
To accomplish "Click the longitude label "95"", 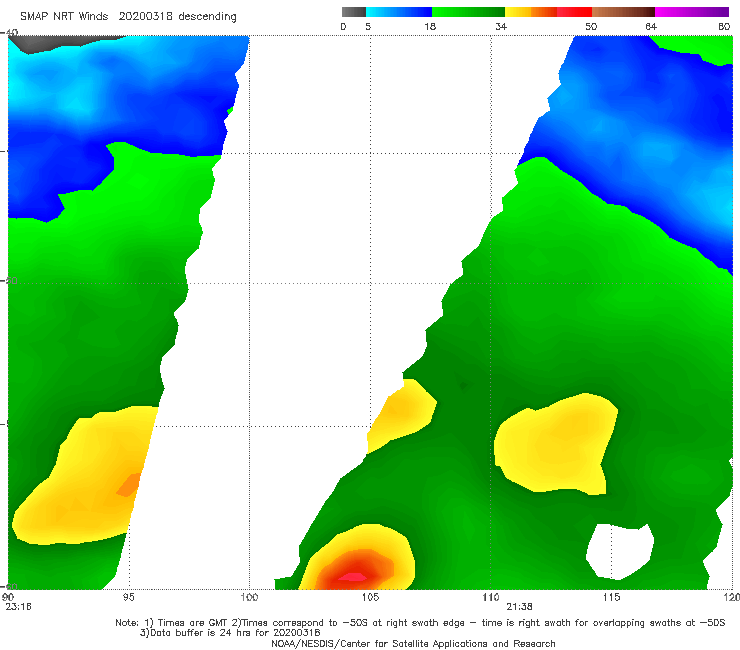I will coord(128,598).
